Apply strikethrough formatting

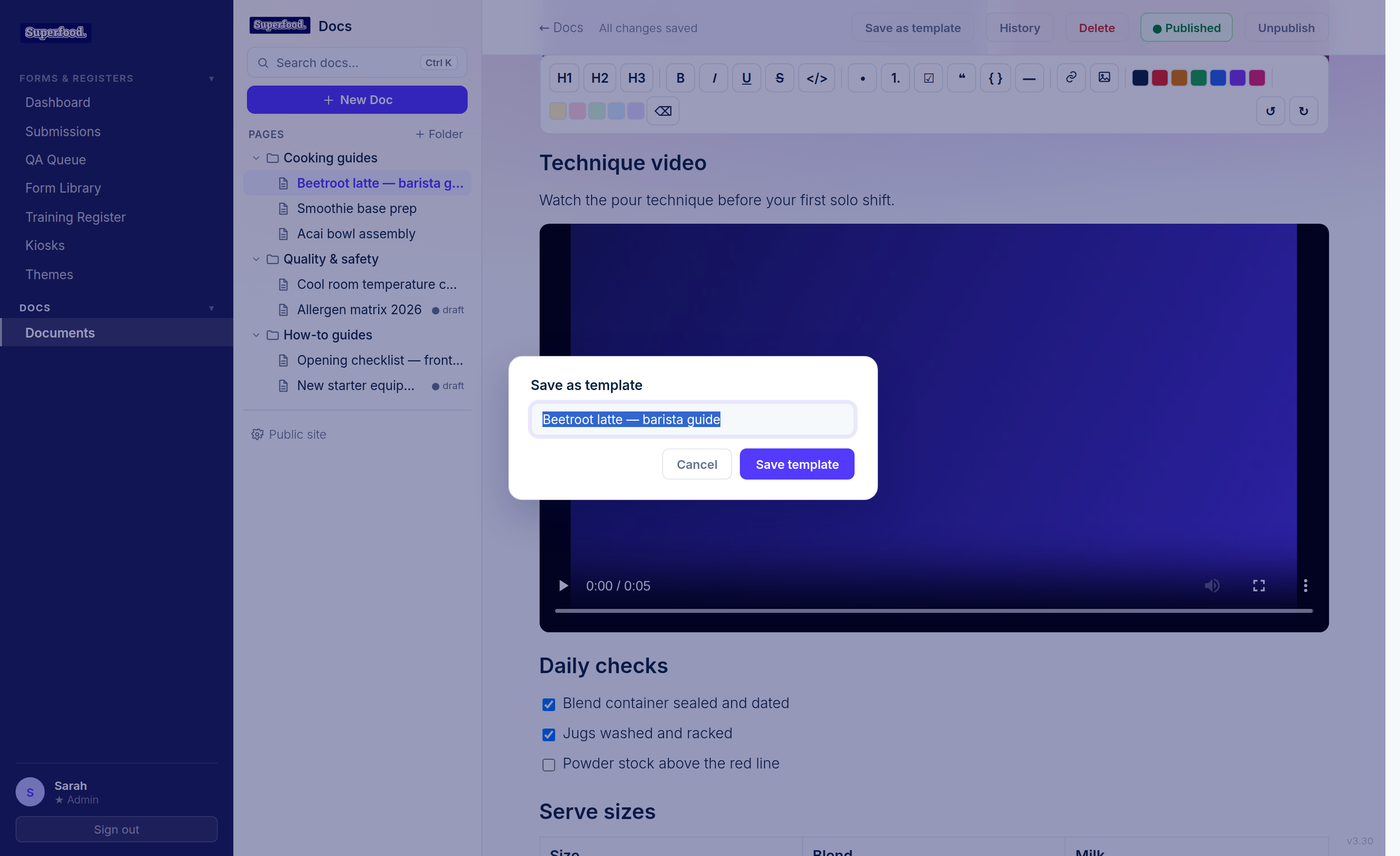point(780,78)
